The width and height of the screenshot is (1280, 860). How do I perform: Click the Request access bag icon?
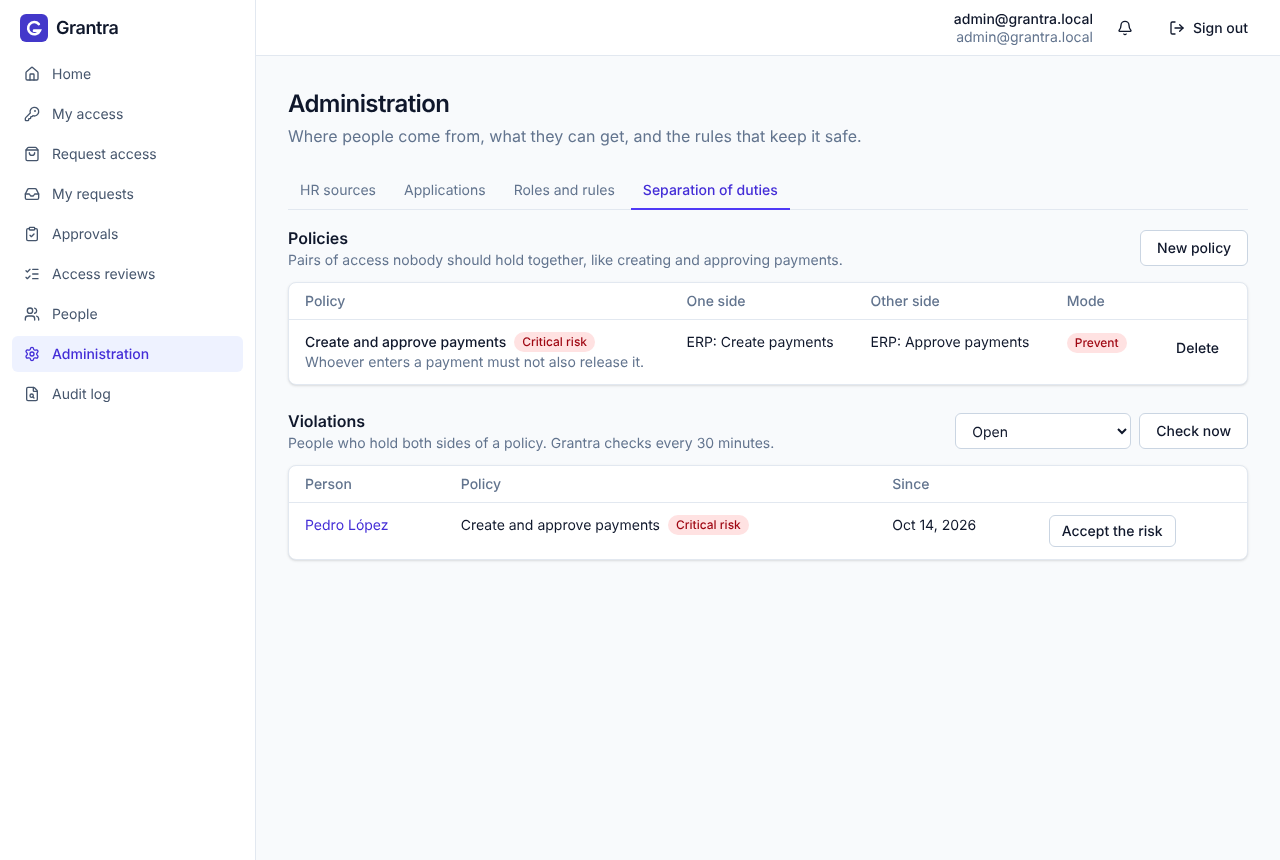(x=32, y=154)
